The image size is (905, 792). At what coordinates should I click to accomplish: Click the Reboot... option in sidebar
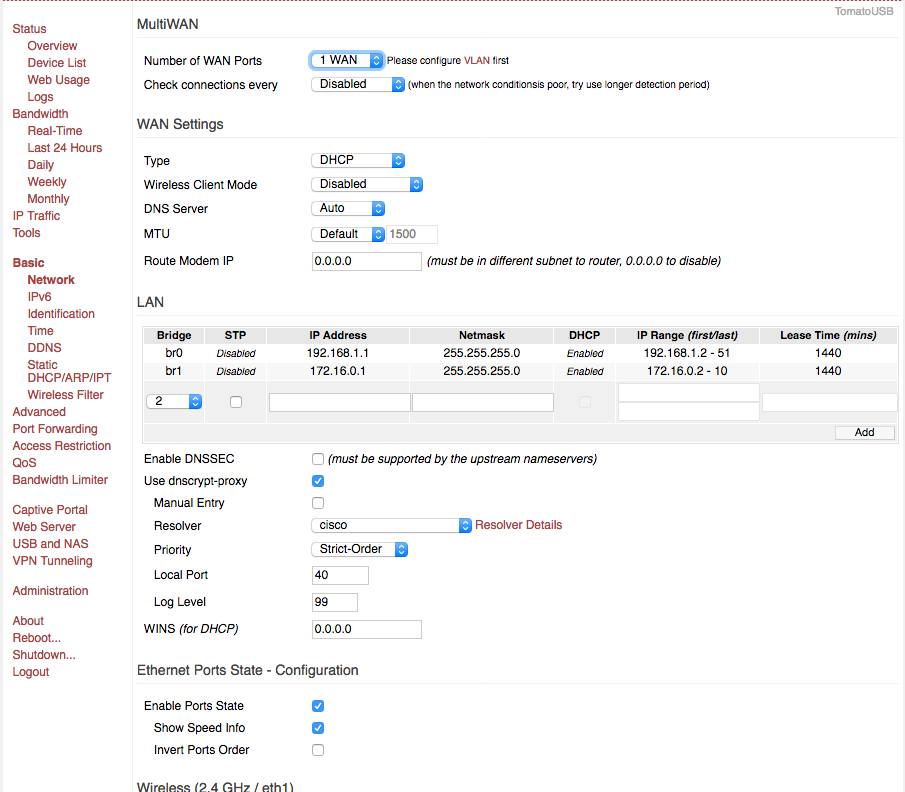pos(37,637)
